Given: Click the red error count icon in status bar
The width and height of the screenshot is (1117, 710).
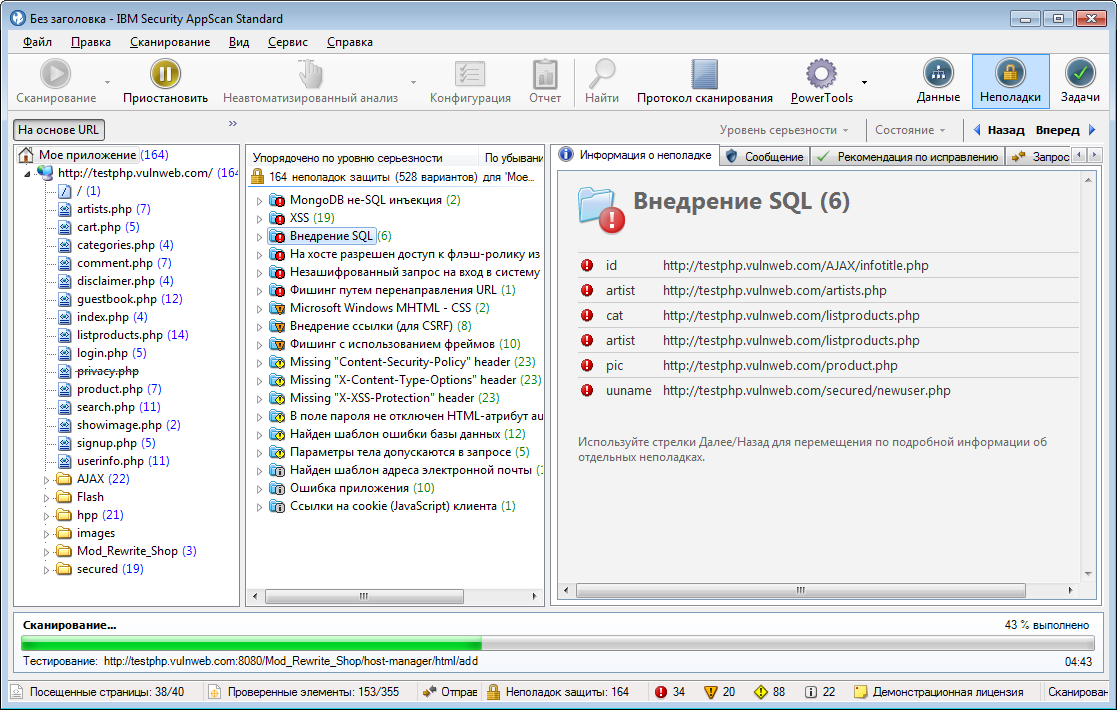Looking at the screenshot, I should 660,692.
